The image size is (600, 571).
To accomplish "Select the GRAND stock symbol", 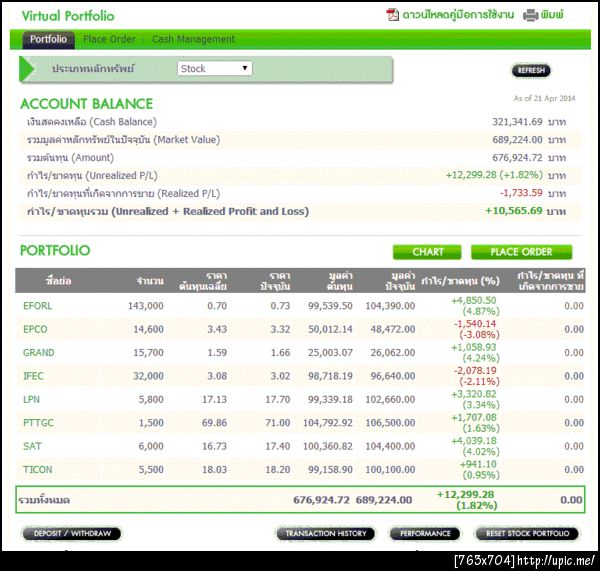I will tap(39, 352).
